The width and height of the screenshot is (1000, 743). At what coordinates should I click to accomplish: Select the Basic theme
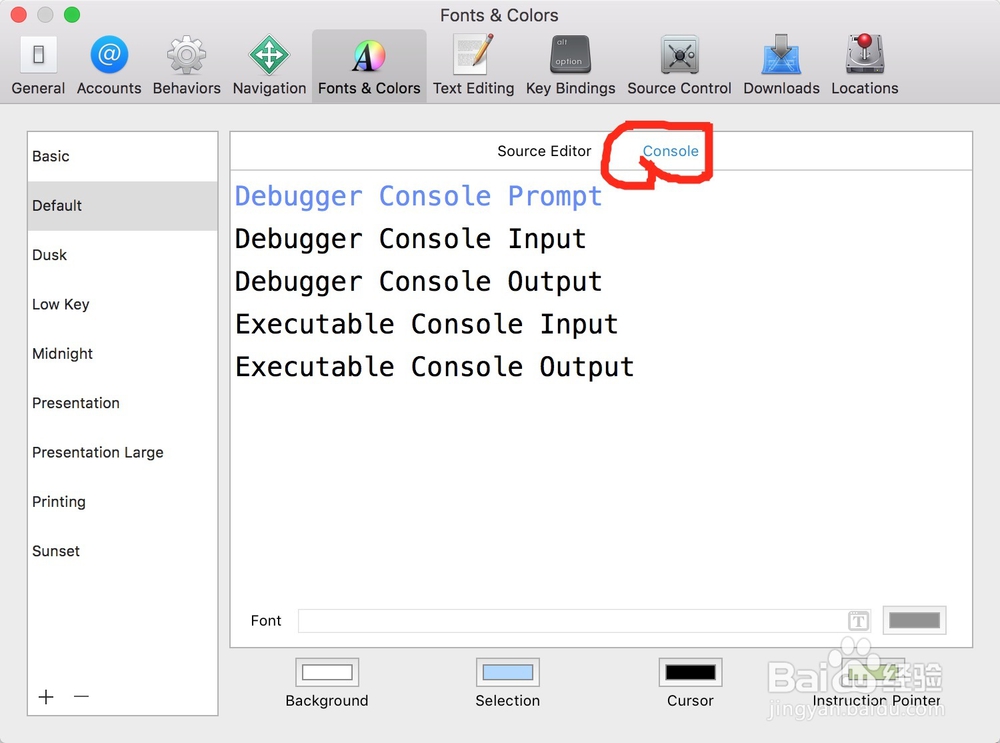[122, 156]
